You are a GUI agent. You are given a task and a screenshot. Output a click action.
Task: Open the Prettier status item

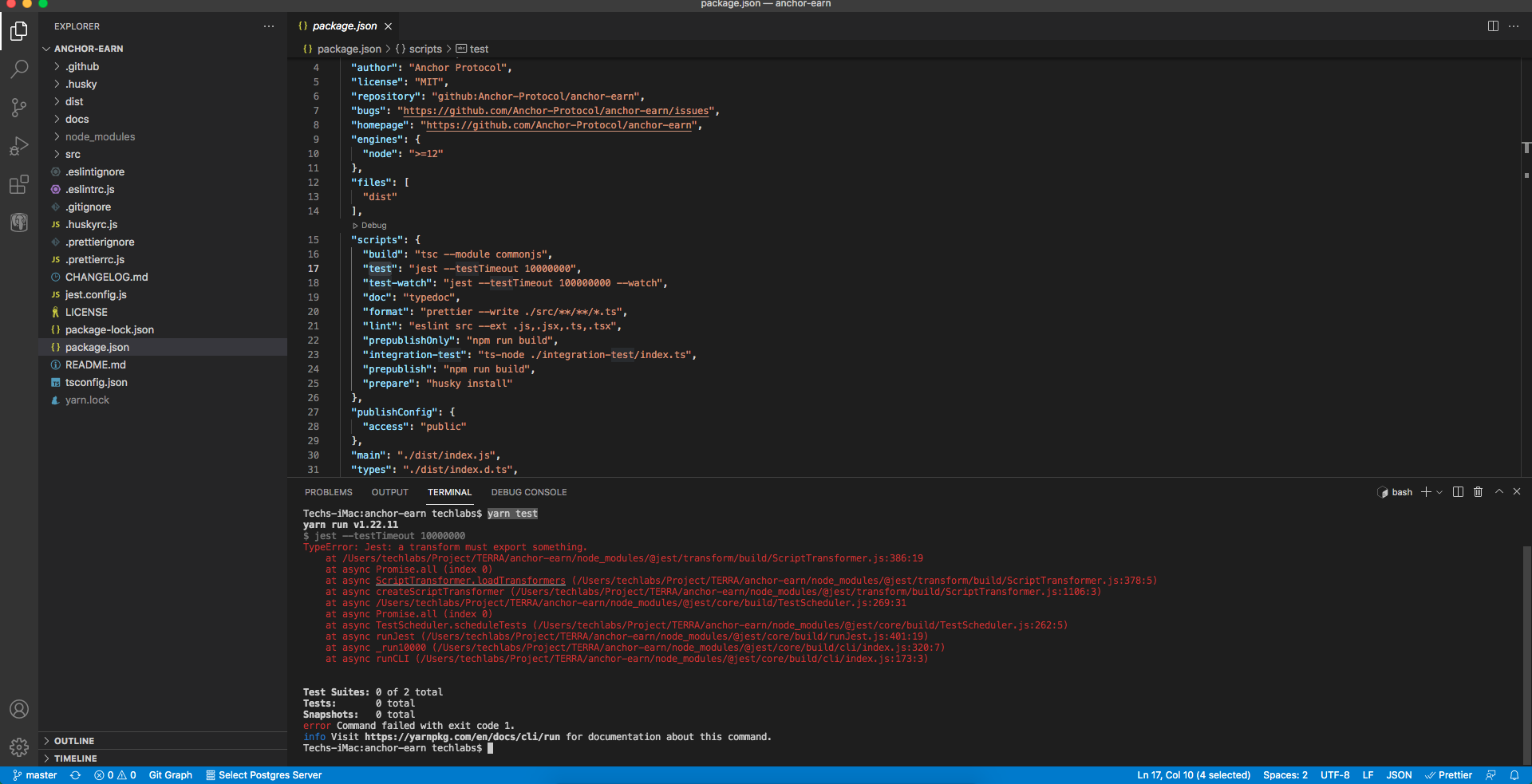click(x=1449, y=775)
